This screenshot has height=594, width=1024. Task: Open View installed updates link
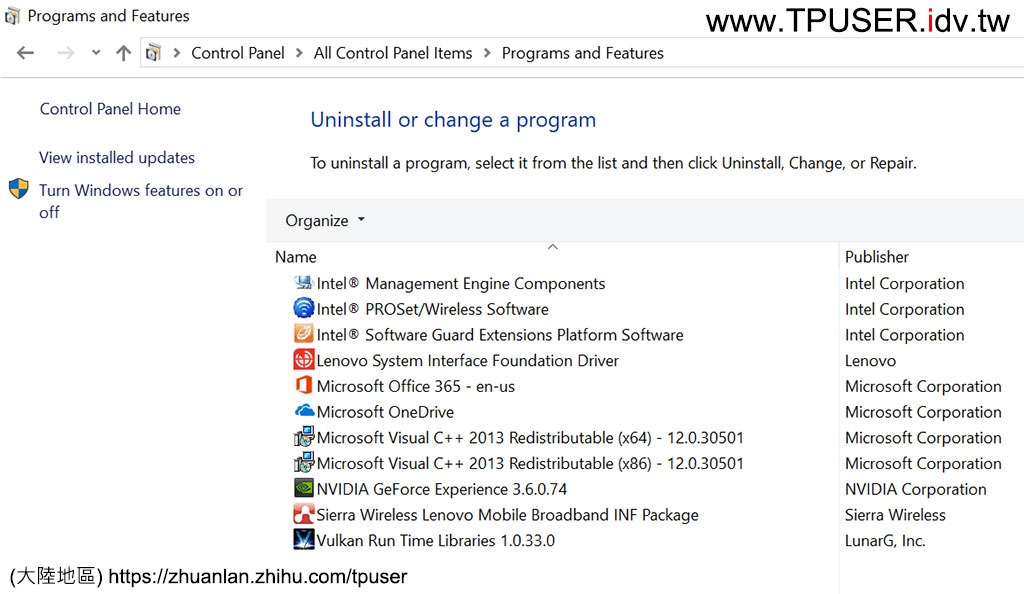coord(117,158)
